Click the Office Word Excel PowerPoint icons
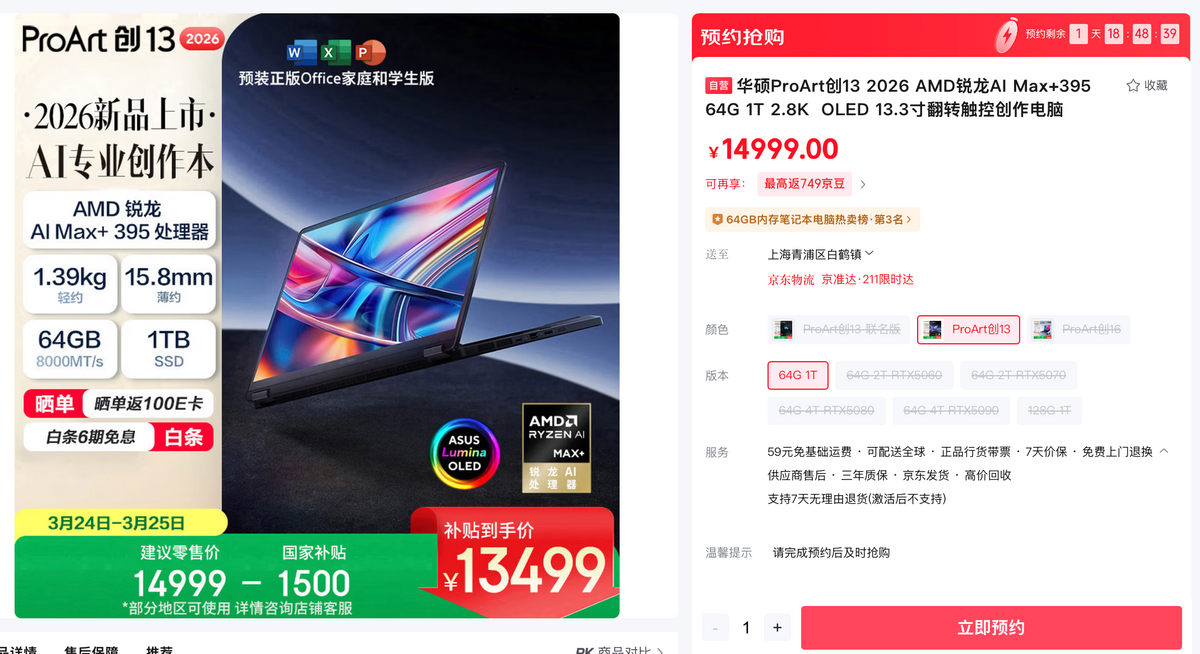 click(336, 52)
